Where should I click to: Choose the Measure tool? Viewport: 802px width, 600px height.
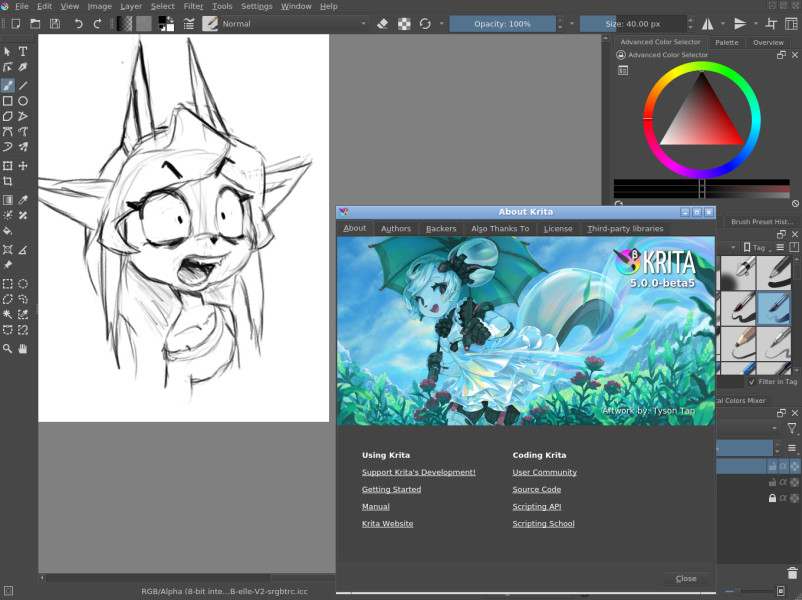(x=23, y=250)
